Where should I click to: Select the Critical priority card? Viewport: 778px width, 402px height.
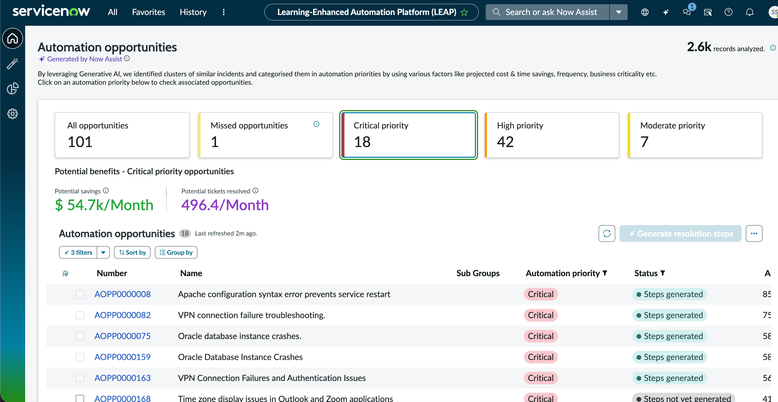coord(409,135)
